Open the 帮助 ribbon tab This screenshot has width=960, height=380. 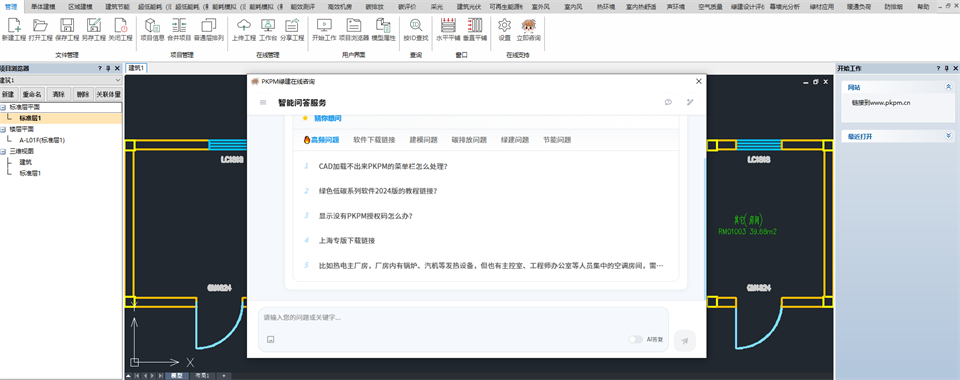923,6
